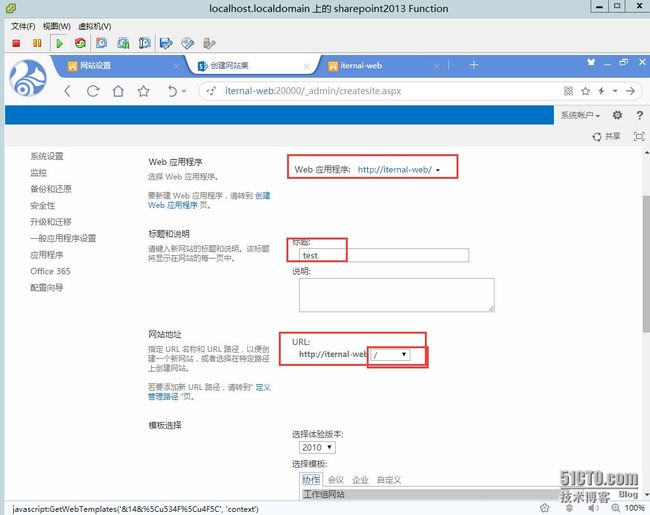Reload the page with refresh icon
The image size is (650, 515).
93,91
